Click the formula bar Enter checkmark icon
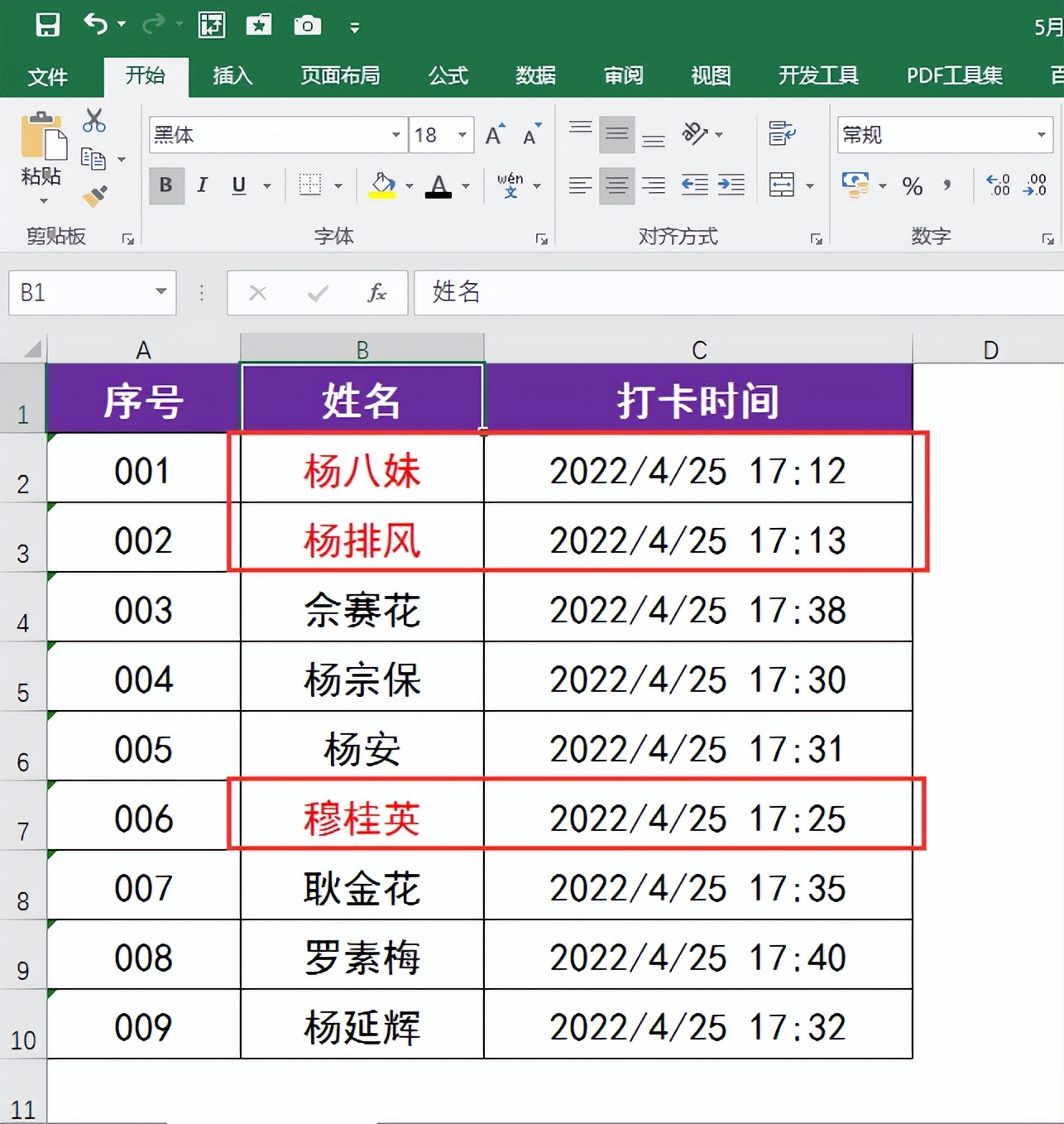Viewport: 1064px width, 1124px height. tap(318, 293)
